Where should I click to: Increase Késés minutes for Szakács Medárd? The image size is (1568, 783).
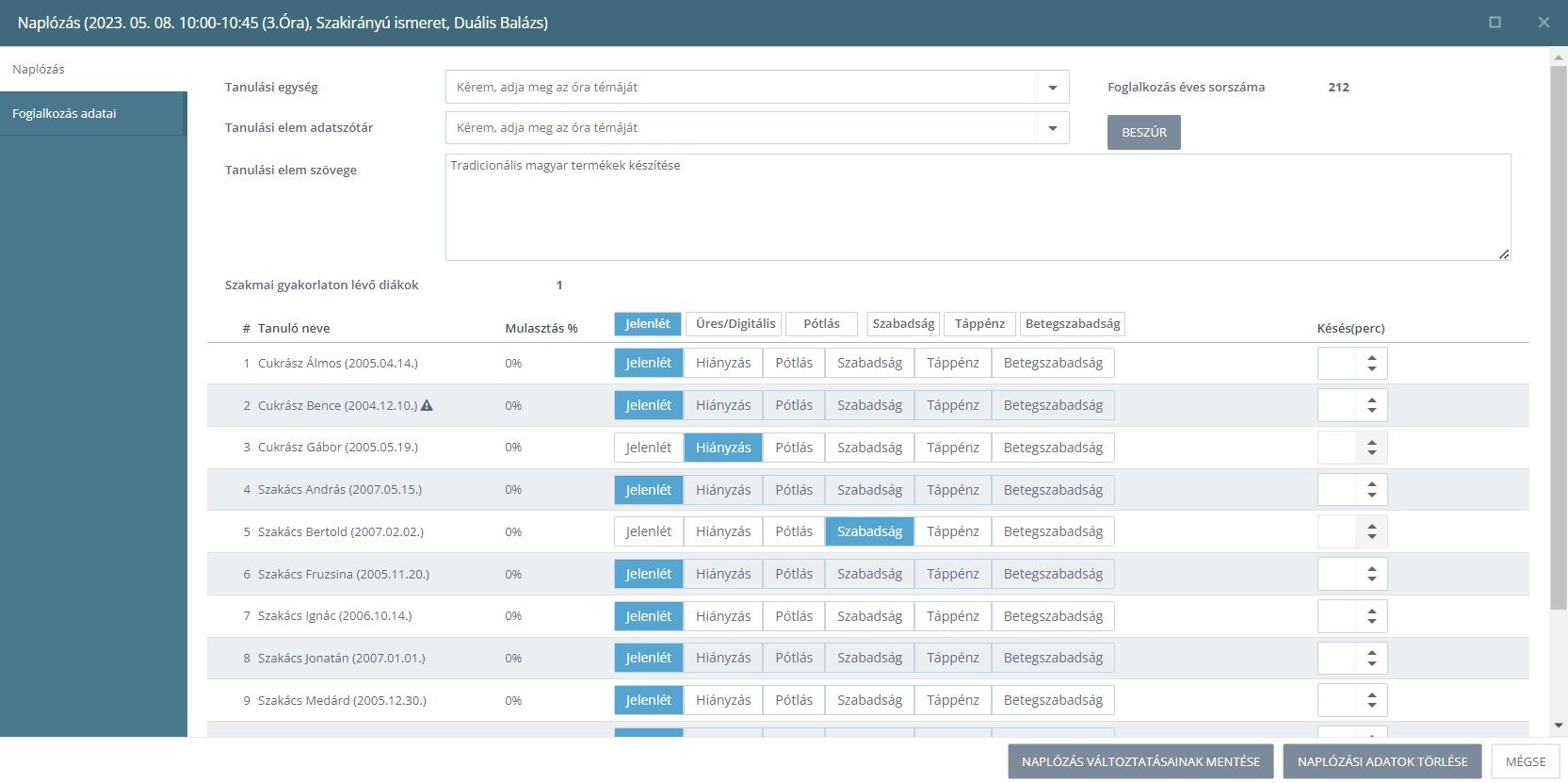tap(1372, 694)
